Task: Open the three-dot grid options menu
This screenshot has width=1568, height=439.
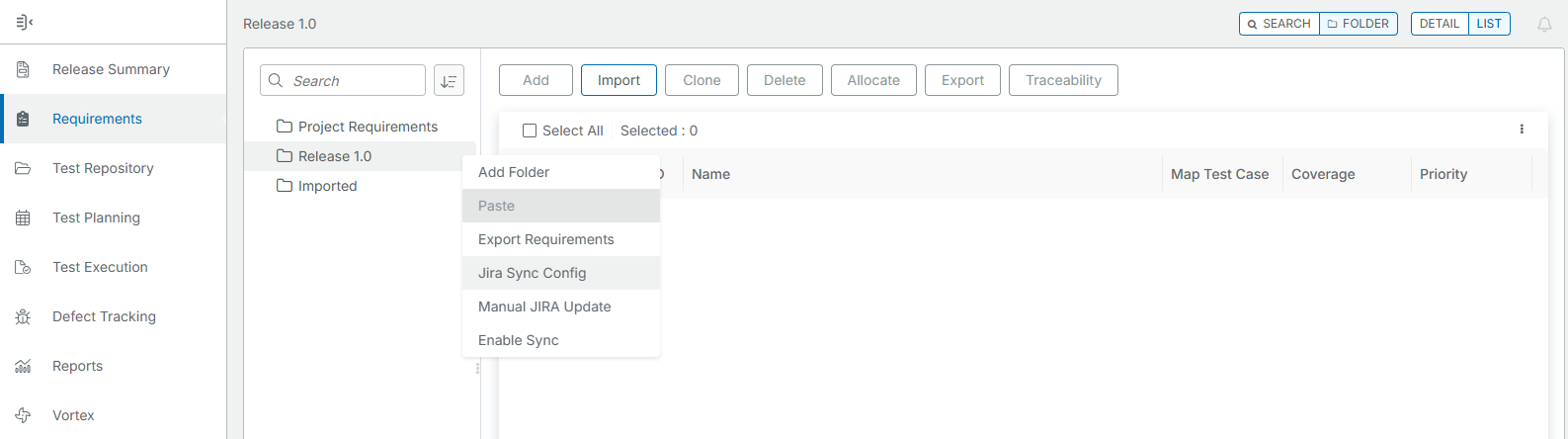Action: pos(1522,130)
